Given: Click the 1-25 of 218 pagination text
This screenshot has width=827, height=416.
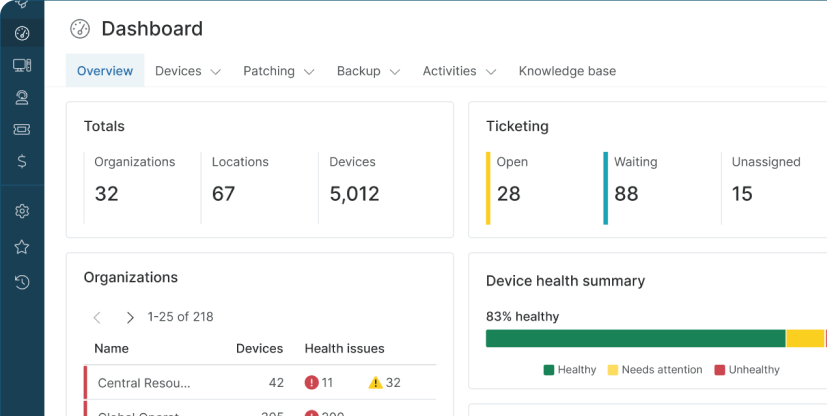Looking at the screenshot, I should [x=180, y=317].
